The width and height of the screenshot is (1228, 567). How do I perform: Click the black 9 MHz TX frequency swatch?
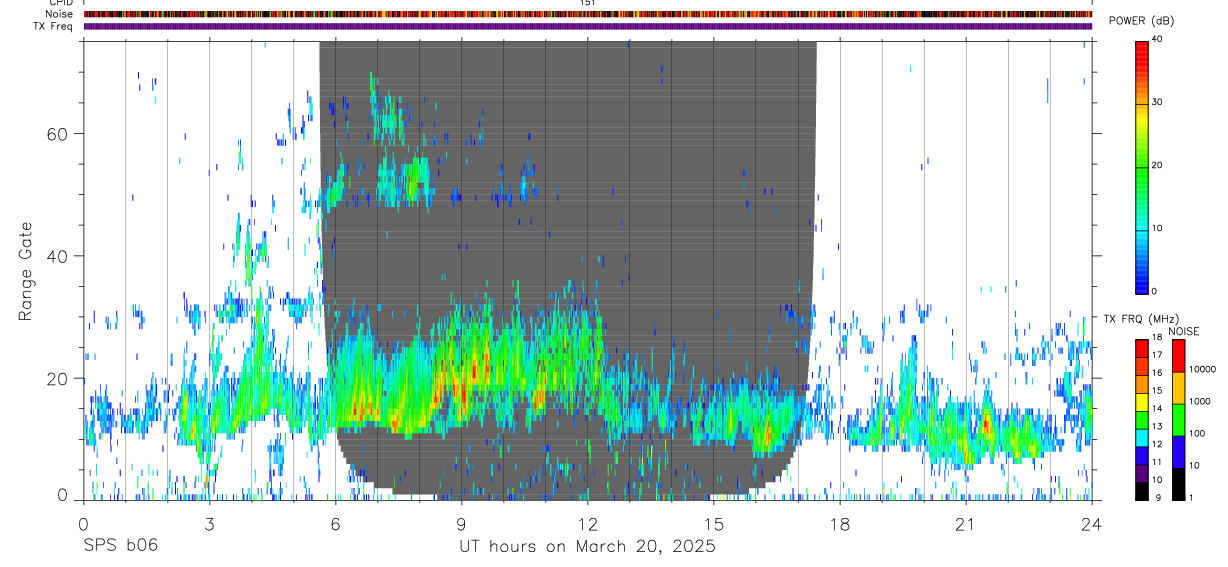[1141, 491]
